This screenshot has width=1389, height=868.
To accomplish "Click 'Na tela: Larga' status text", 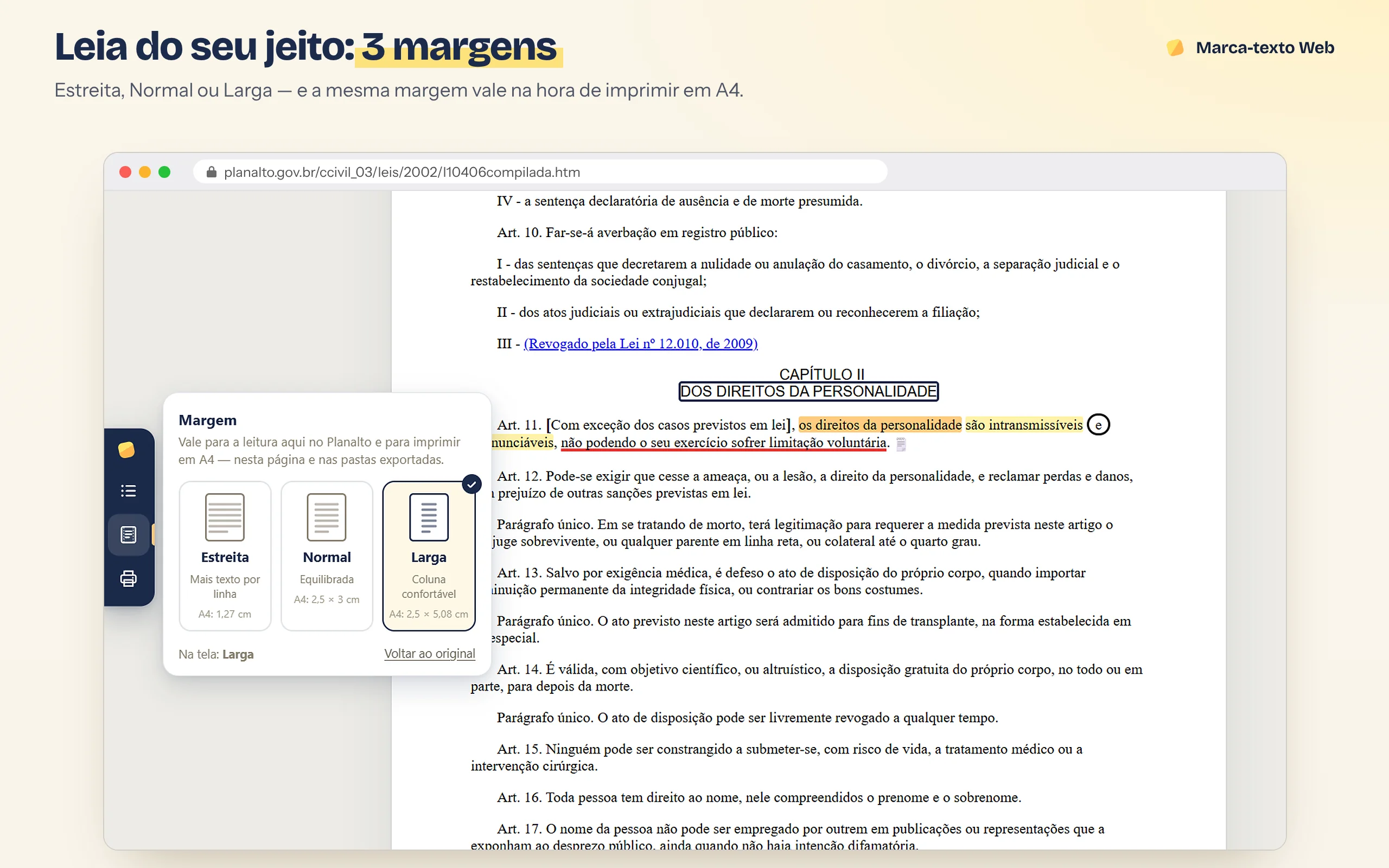I will click(x=216, y=654).
